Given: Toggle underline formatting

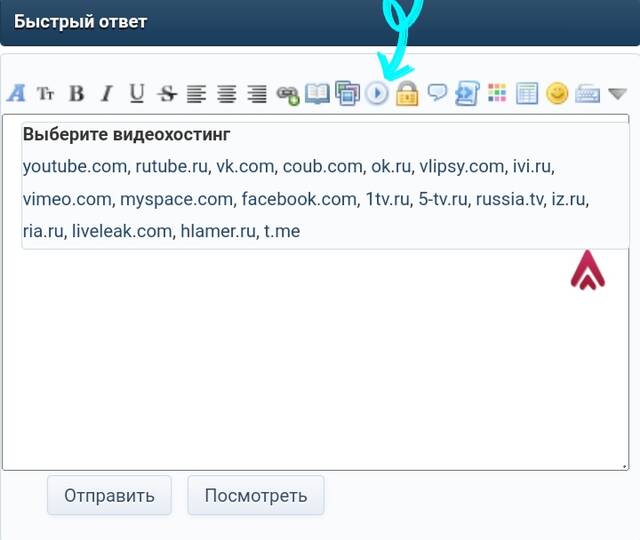Looking at the screenshot, I should [x=137, y=93].
